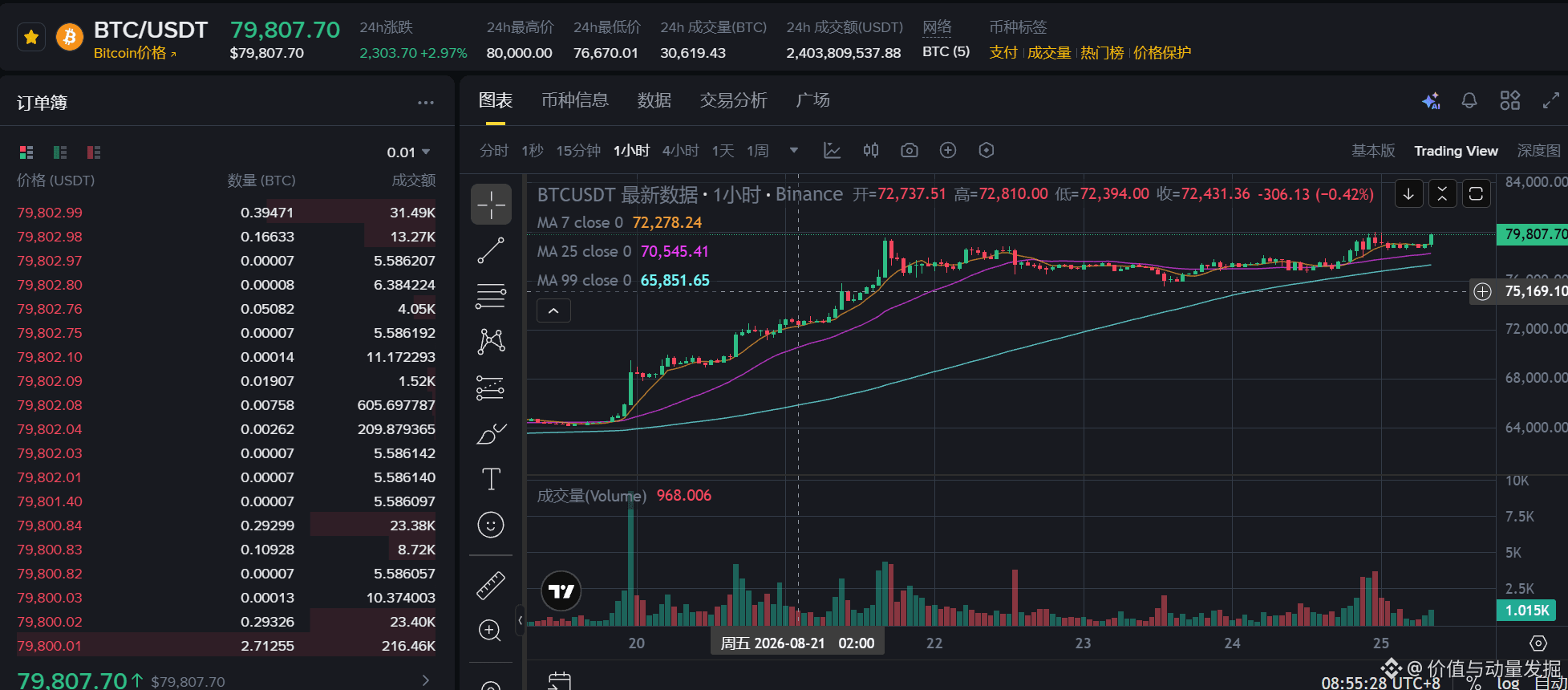The width and height of the screenshot is (1568, 690).
Task: Switch to the 币种信息 tab
Action: pyautogui.click(x=575, y=100)
